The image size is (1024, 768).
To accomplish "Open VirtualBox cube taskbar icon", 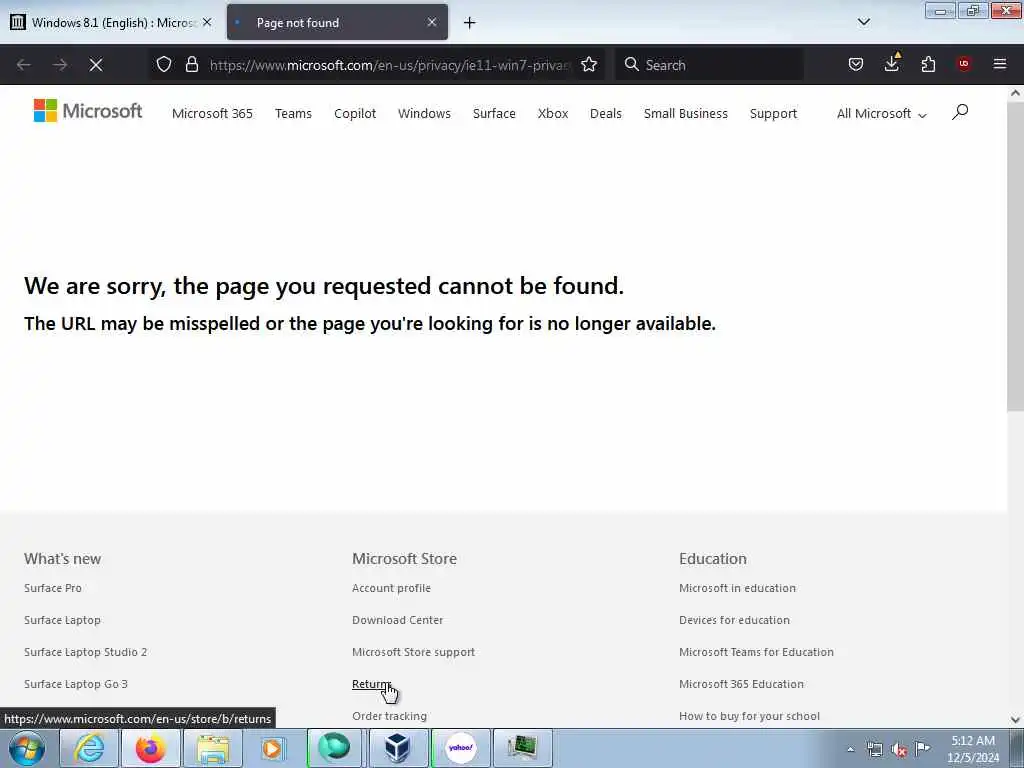I will click(x=396, y=748).
